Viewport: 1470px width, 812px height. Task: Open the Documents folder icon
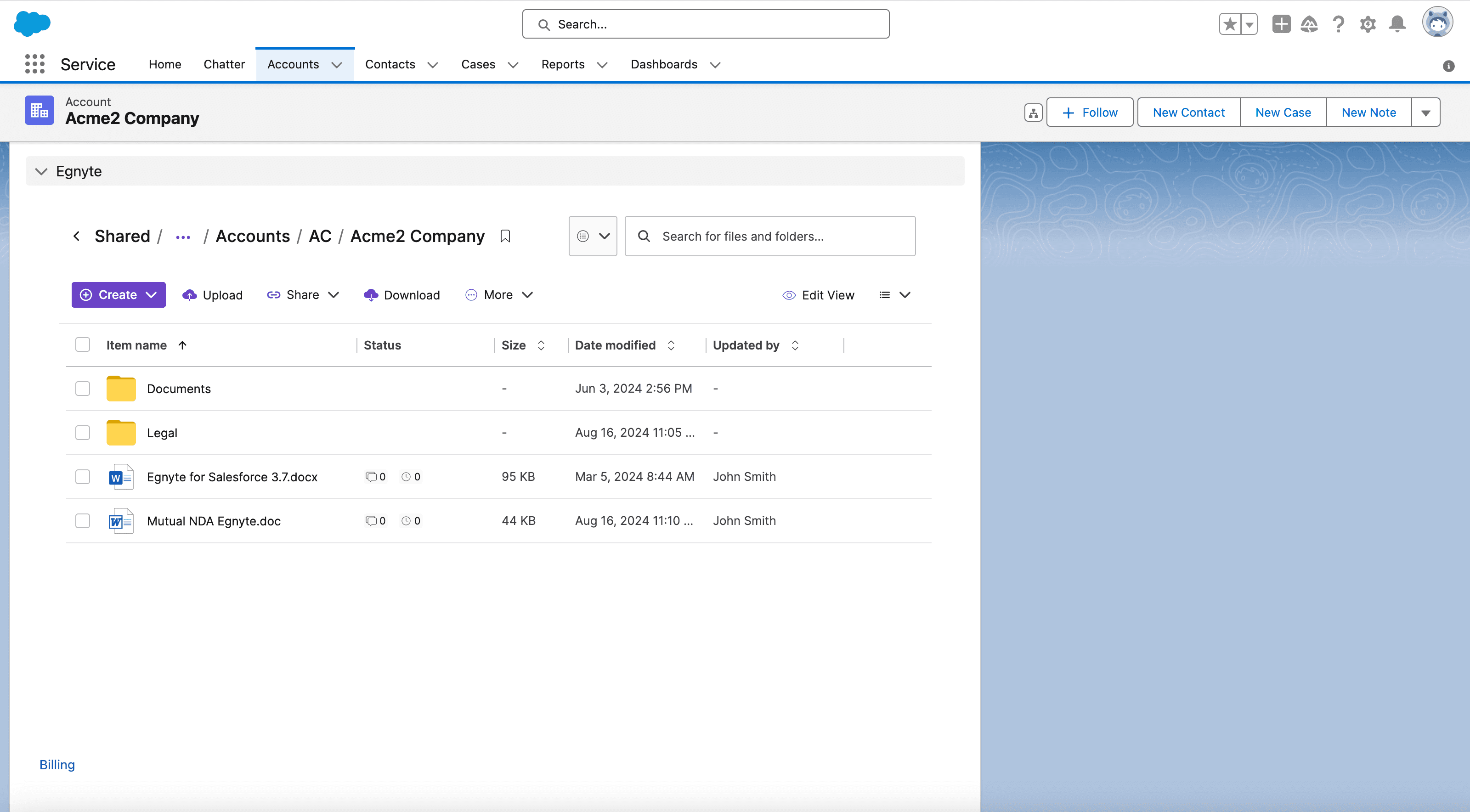pos(121,389)
